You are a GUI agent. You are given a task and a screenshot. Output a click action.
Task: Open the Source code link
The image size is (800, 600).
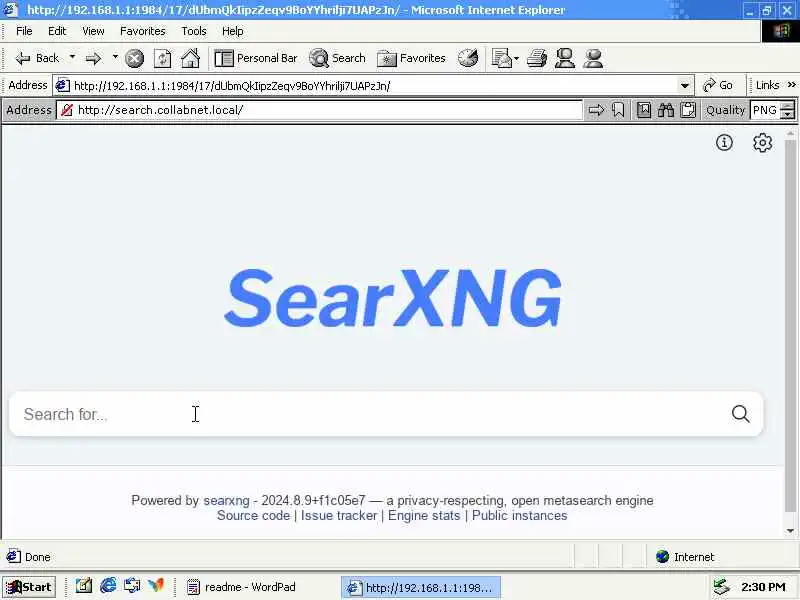pos(254,515)
